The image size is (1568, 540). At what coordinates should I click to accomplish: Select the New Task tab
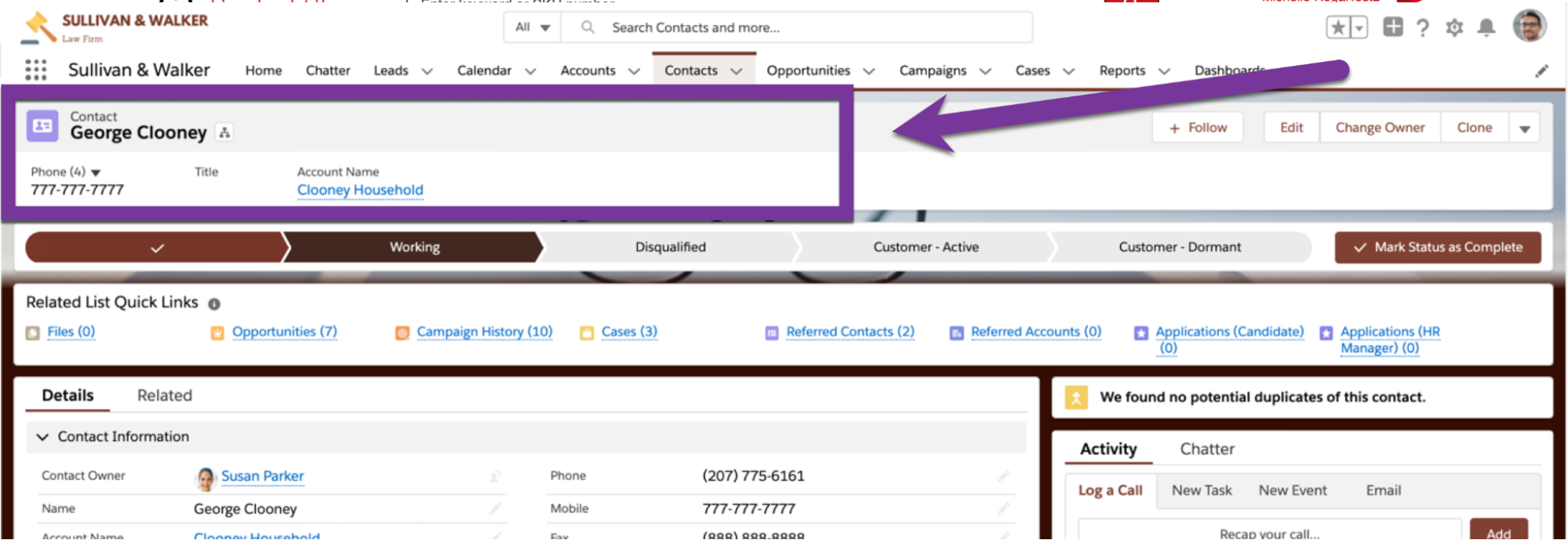point(1202,491)
